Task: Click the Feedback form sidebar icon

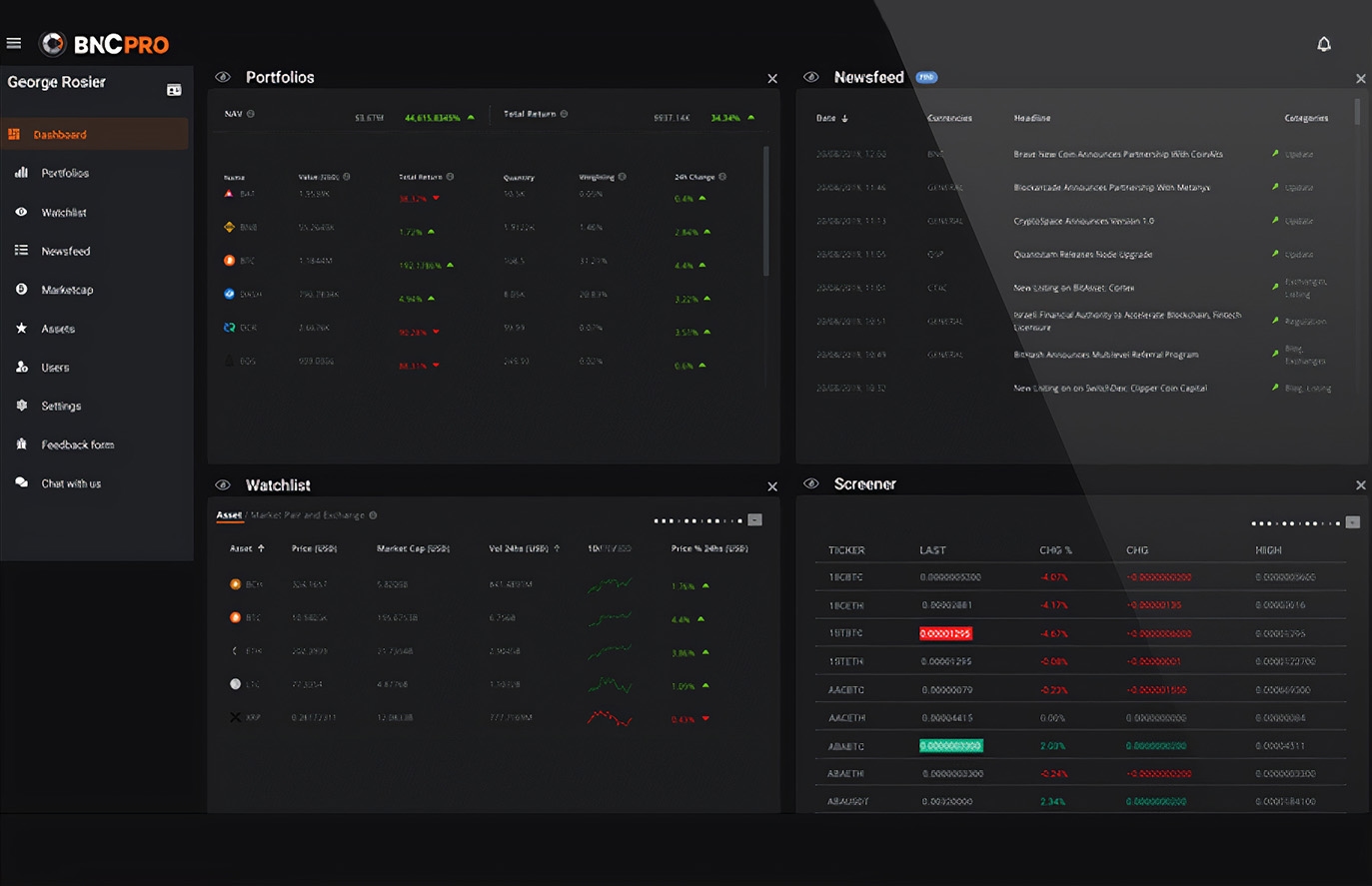Action: 21,444
